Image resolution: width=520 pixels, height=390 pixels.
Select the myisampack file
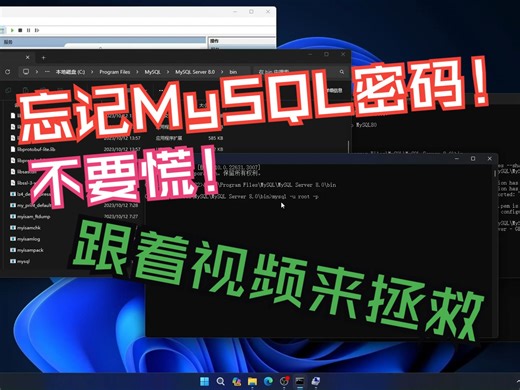pyautogui.click(x=30, y=250)
